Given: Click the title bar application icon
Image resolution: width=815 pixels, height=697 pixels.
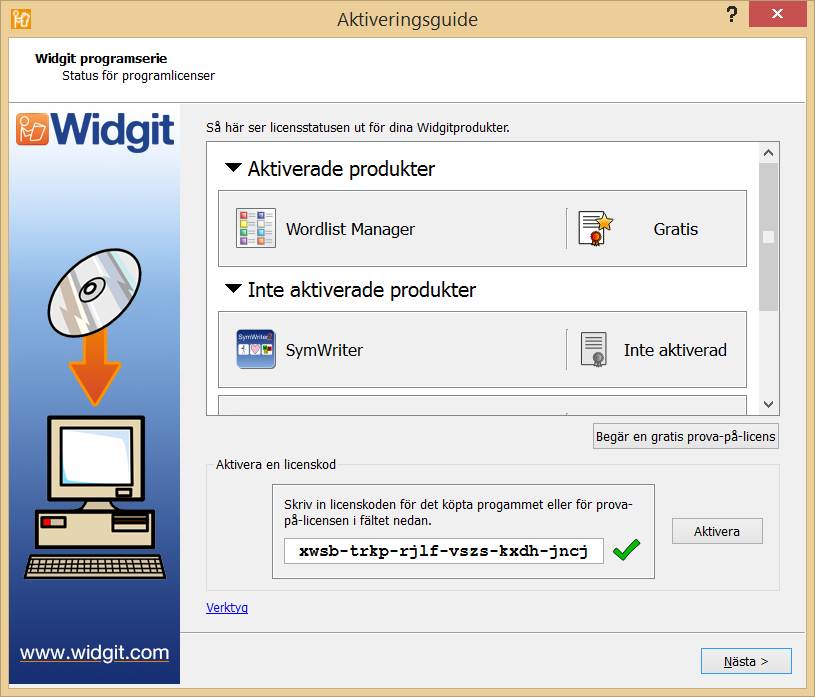Looking at the screenshot, I should (x=21, y=19).
